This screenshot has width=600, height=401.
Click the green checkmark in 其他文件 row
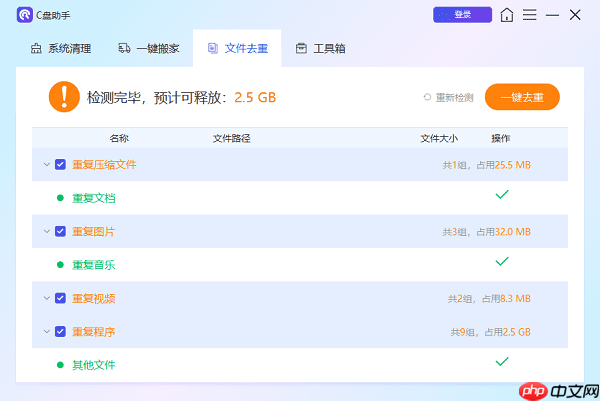click(x=502, y=361)
